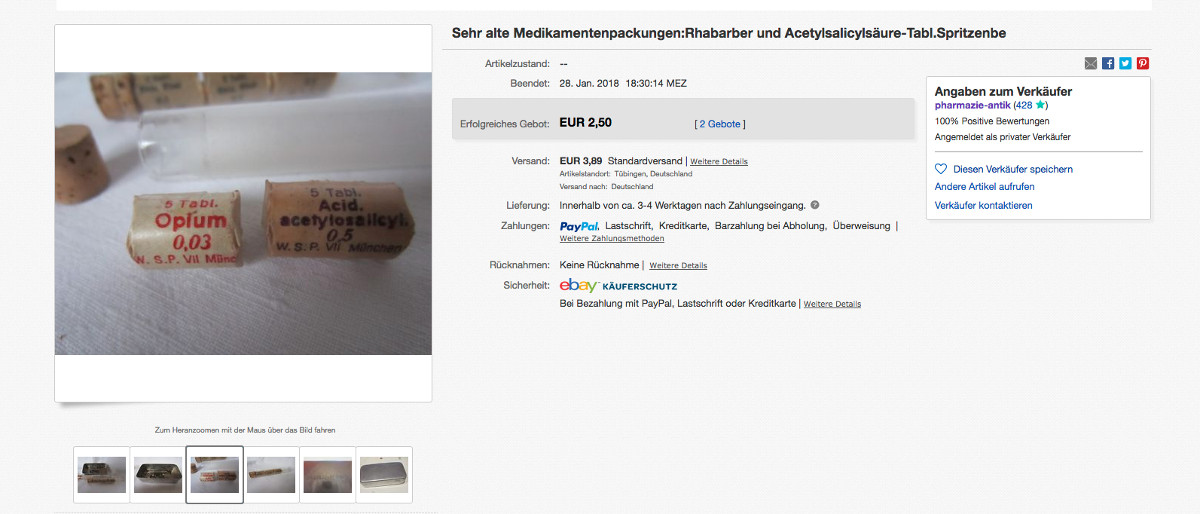Click 'Verkäufer kontaktieren' link

(x=983, y=205)
